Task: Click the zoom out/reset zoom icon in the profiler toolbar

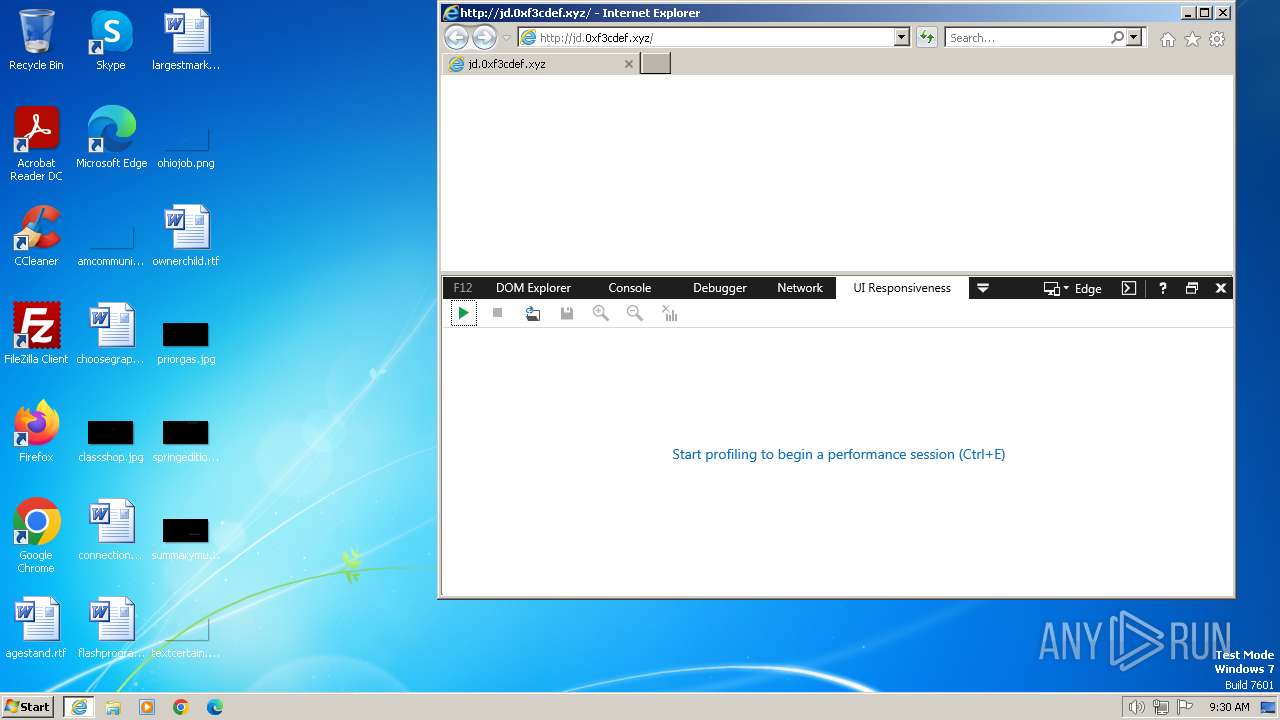Action: click(x=634, y=313)
